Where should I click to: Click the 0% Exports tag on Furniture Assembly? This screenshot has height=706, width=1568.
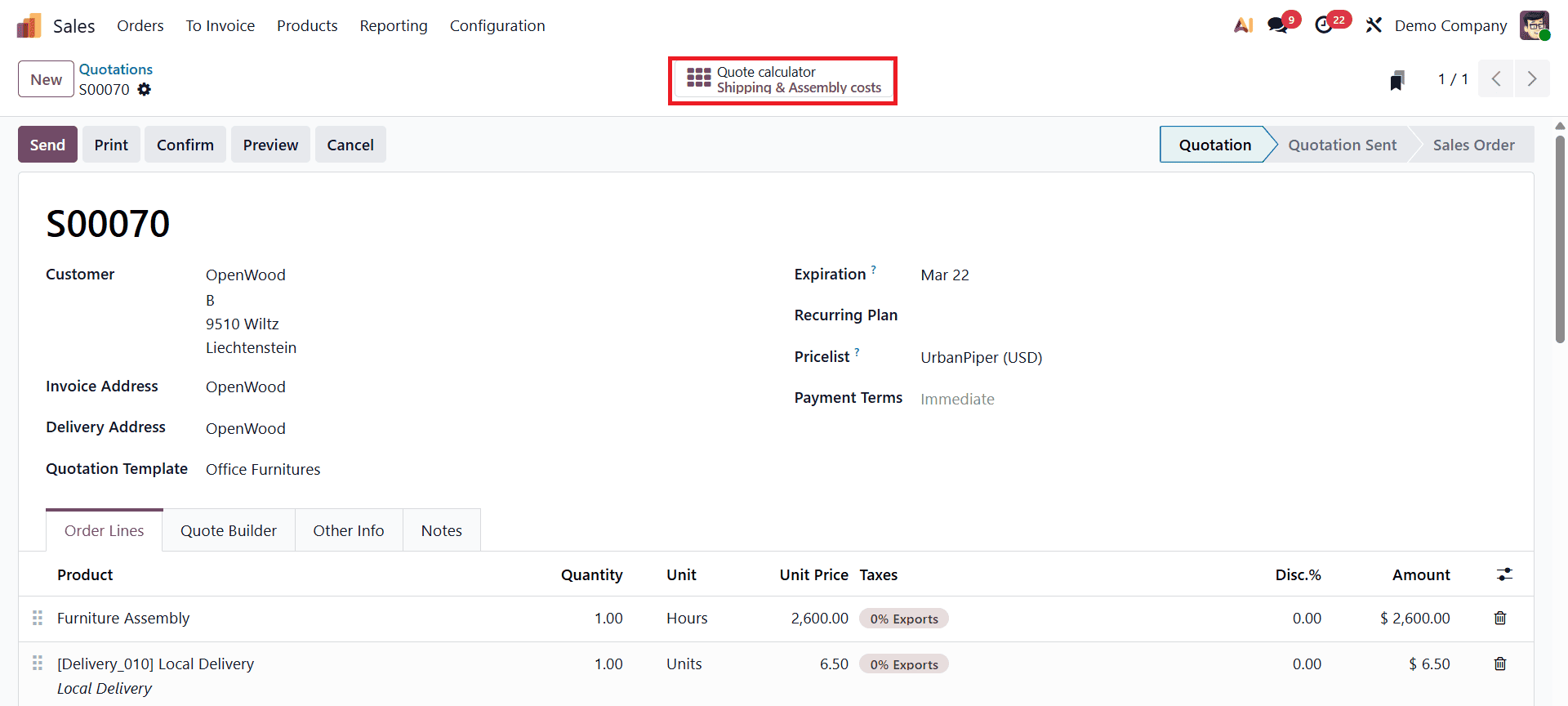coord(903,619)
